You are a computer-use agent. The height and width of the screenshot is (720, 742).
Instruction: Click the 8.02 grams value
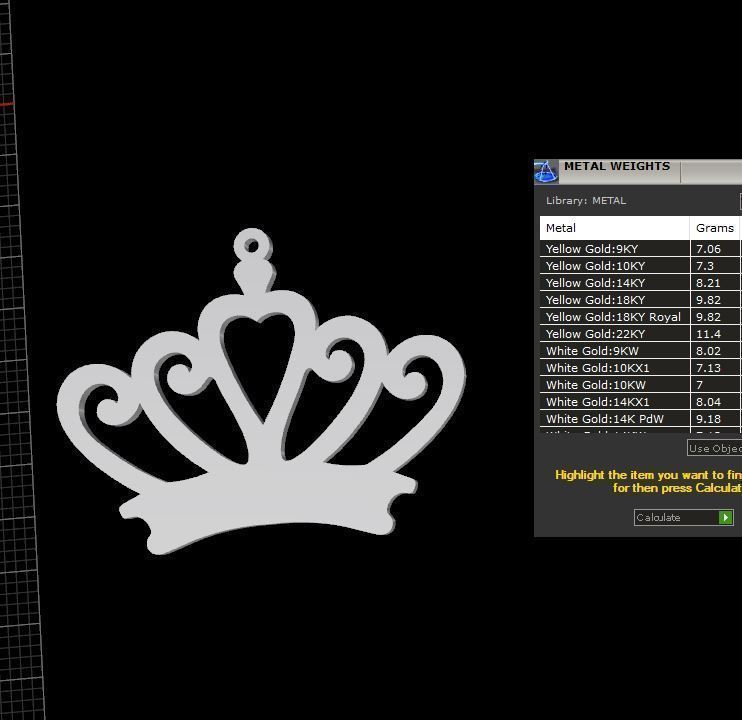(708, 351)
